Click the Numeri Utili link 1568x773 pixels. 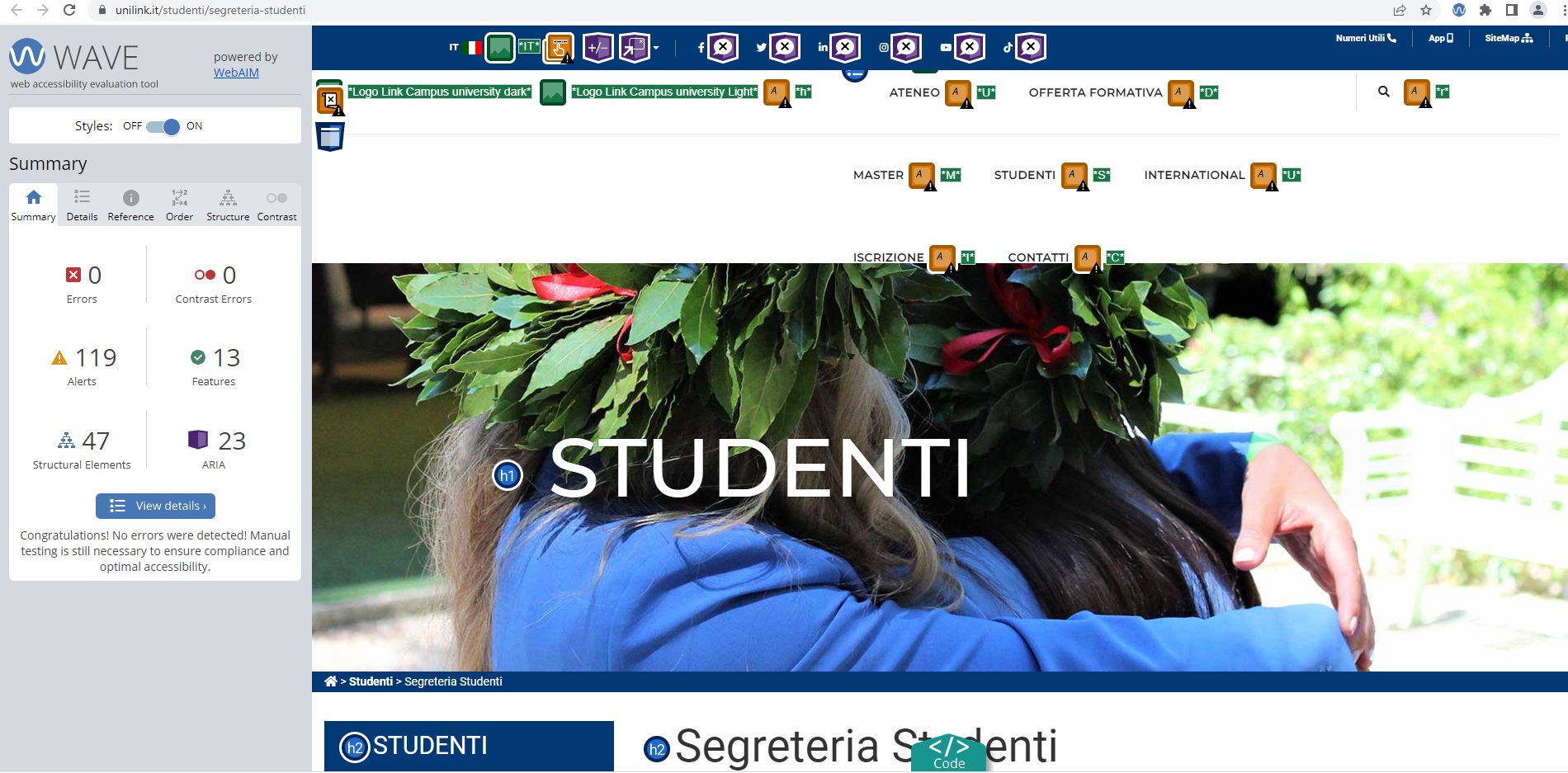1366,38
